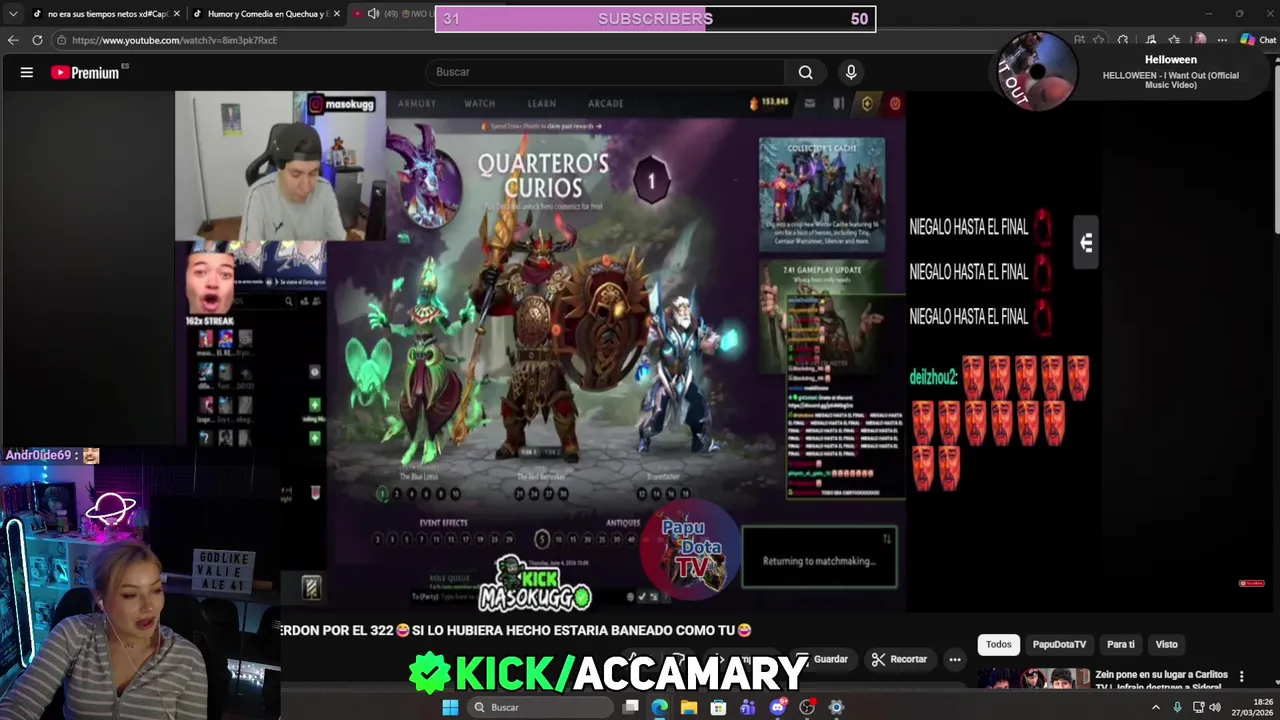Open Task View on the taskbar

pos(631,707)
